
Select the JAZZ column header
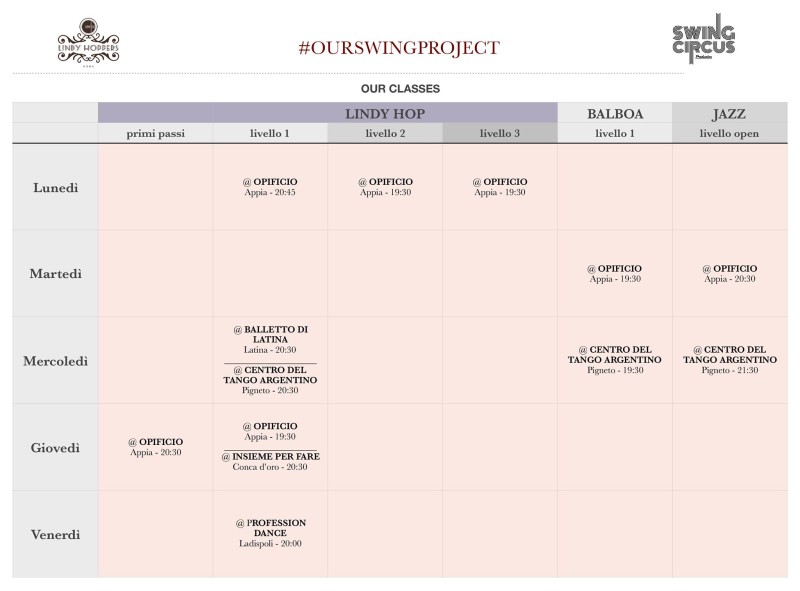[x=729, y=114]
